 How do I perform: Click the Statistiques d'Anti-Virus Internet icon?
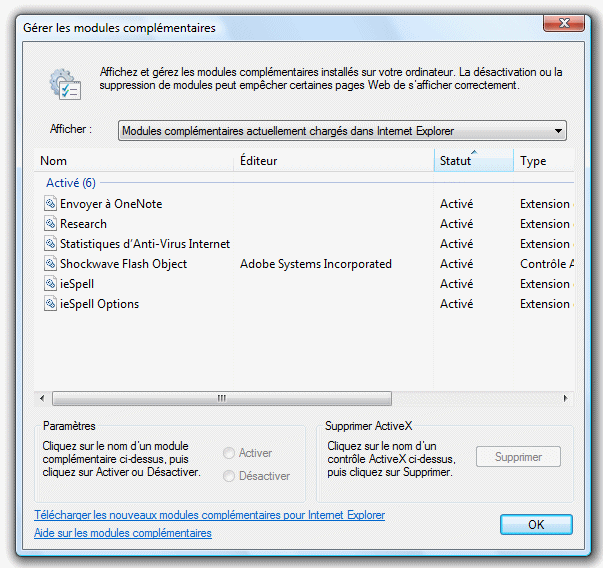tap(50, 243)
